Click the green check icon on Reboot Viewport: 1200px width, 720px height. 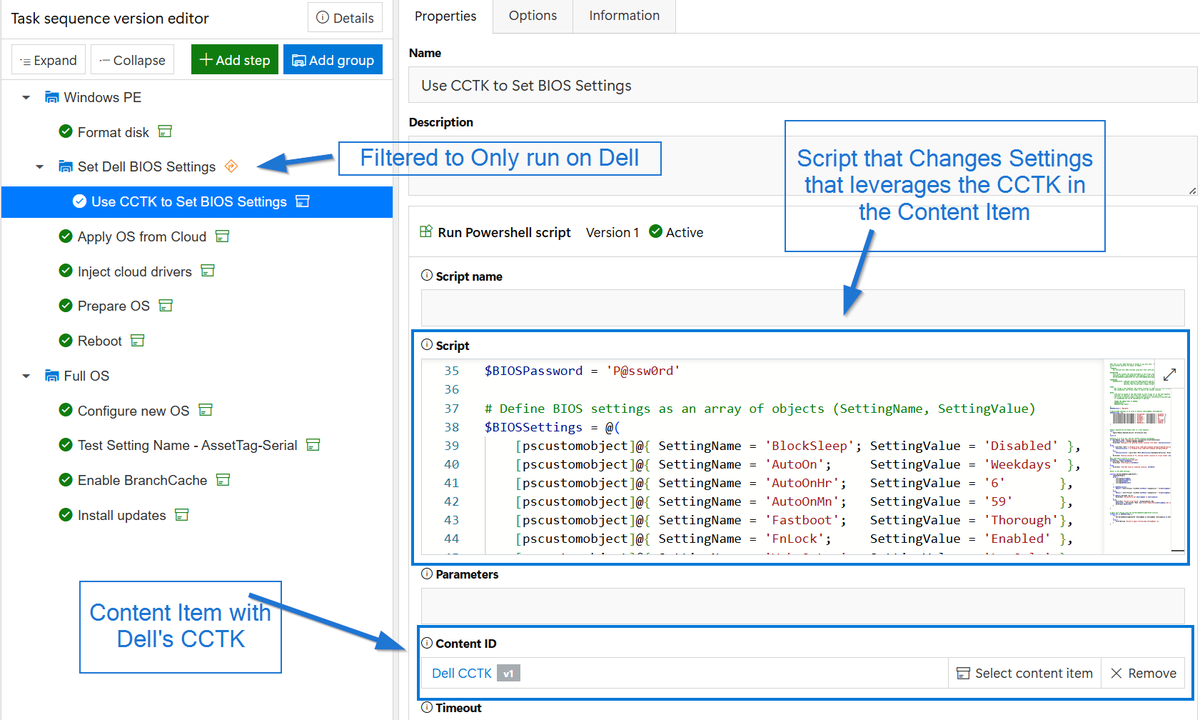tap(66, 341)
